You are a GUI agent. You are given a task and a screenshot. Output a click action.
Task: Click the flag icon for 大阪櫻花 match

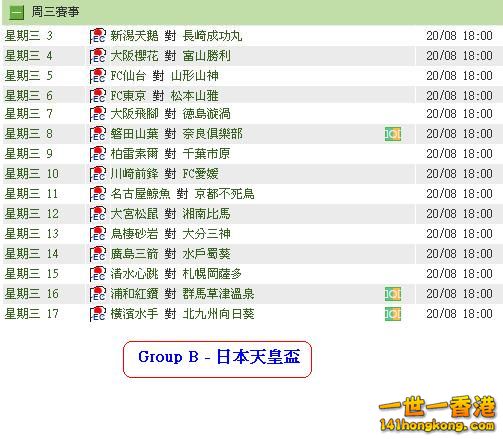98,56
